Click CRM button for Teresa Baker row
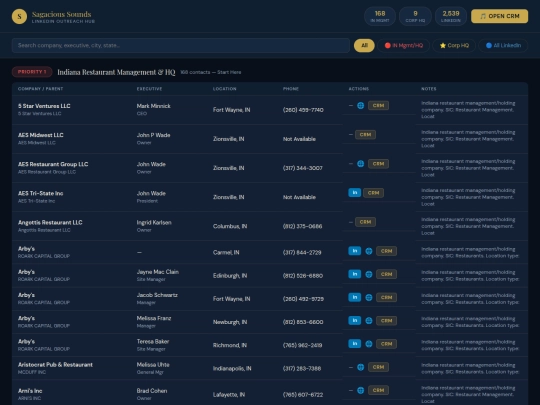This screenshot has width=540, height=405. pos(386,344)
